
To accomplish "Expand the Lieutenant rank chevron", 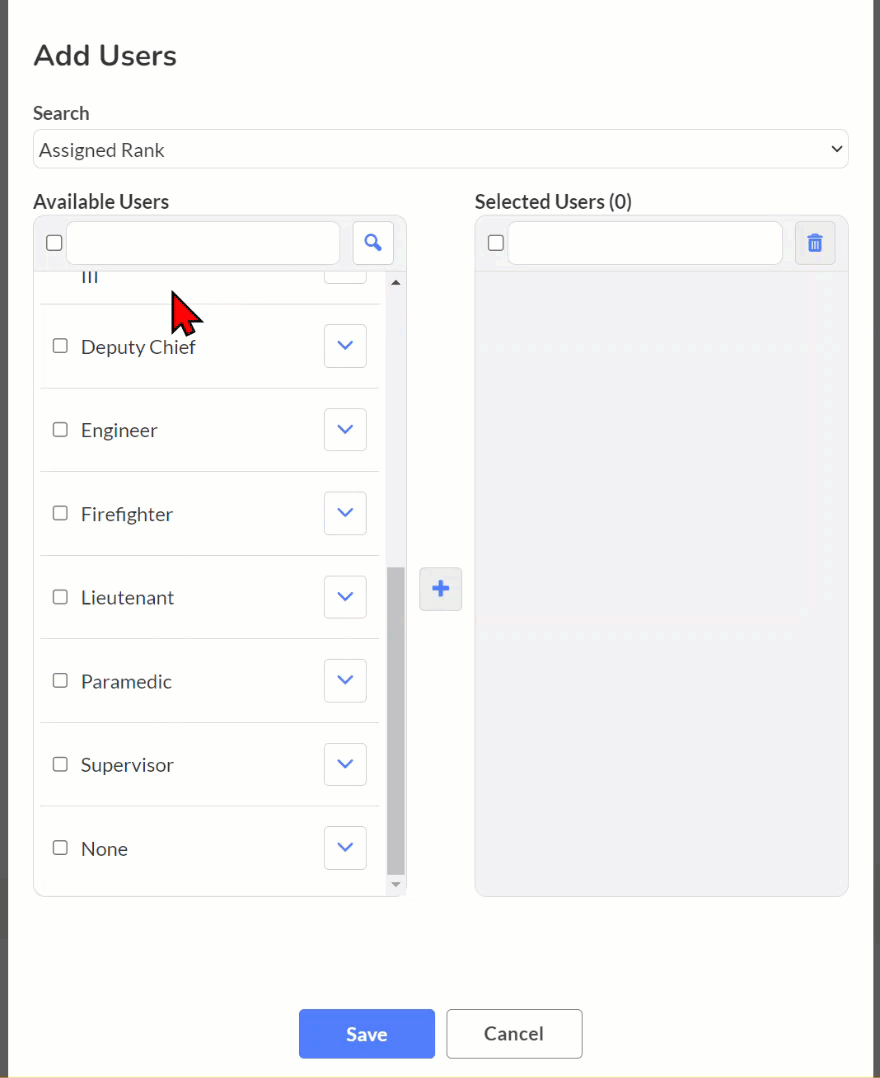I will [x=345, y=597].
